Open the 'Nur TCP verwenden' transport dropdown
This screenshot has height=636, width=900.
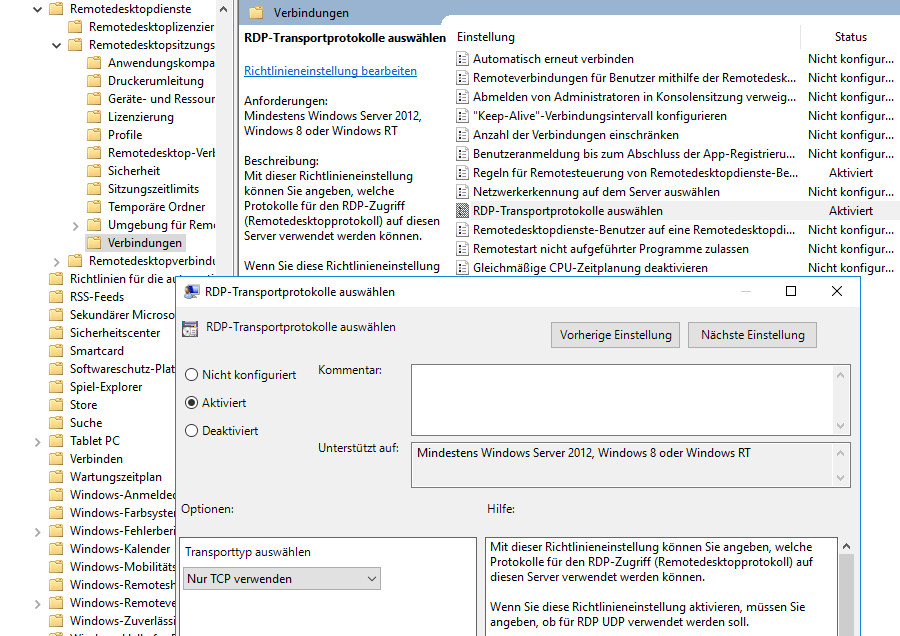click(281, 579)
